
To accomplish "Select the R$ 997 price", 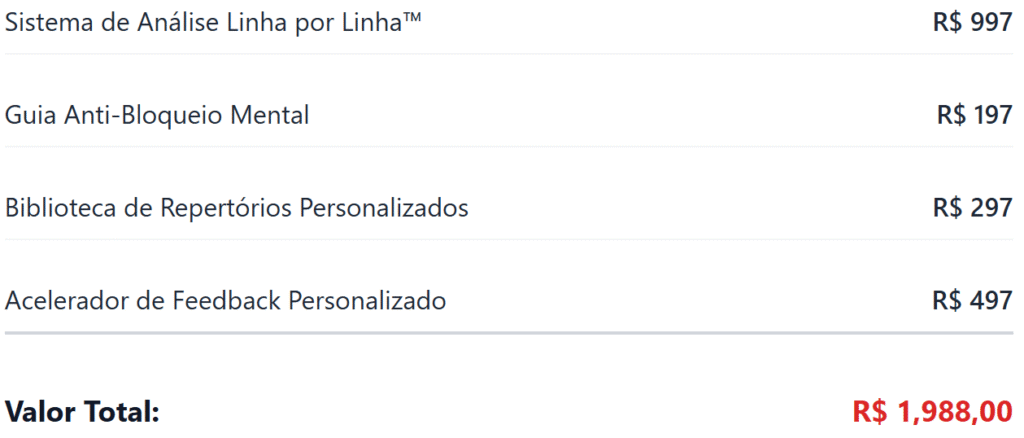I will [972, 23].
